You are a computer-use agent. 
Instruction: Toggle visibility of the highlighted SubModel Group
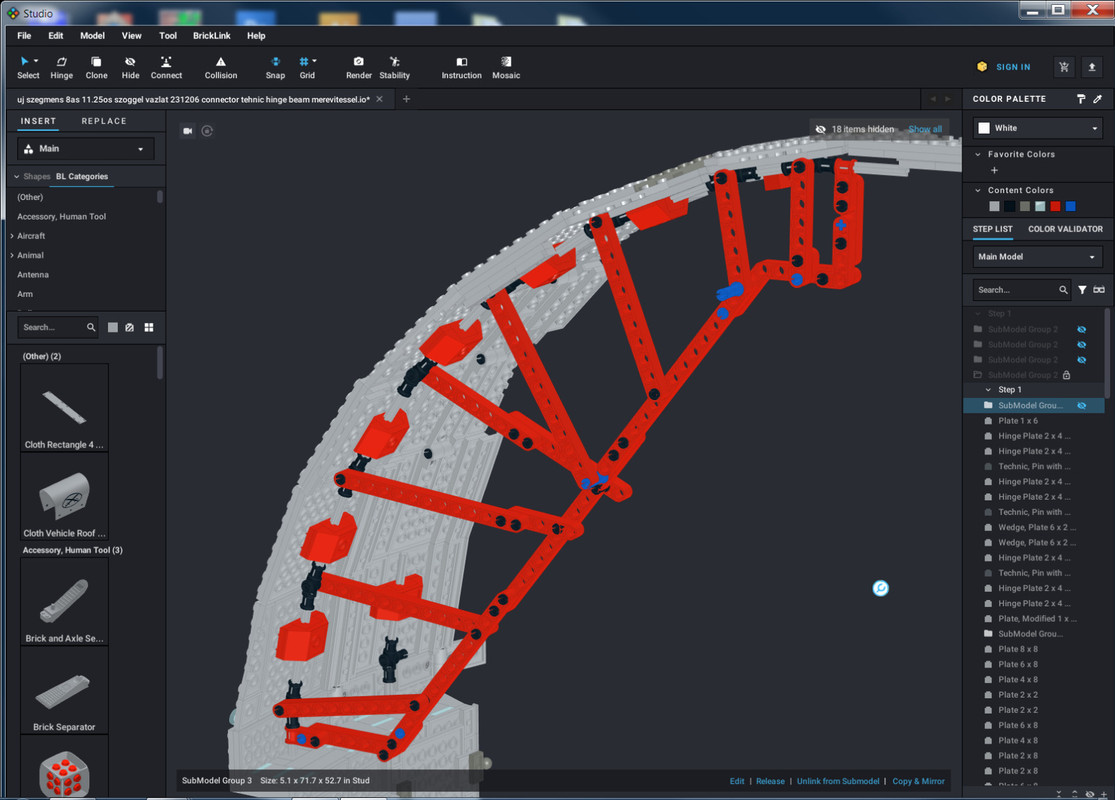point(1082,405)
